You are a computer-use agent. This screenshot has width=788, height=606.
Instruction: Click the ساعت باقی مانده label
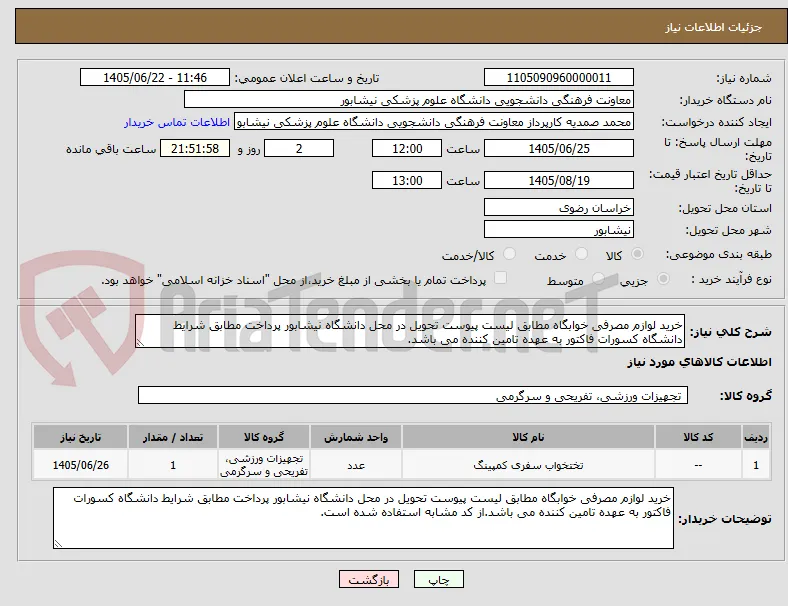[x=111, y=149]
